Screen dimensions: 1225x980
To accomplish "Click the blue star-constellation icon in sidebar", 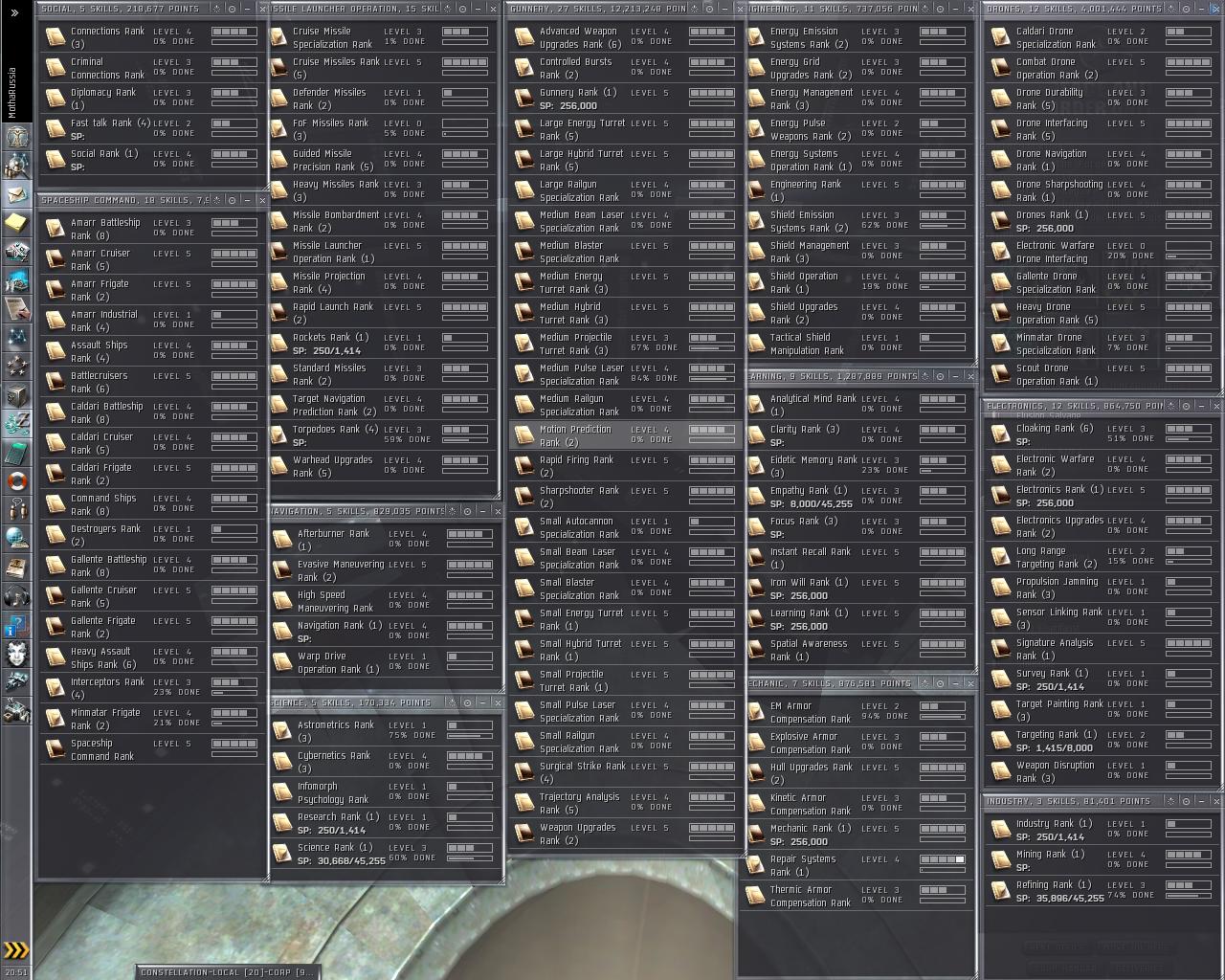I will pos(16,338).
